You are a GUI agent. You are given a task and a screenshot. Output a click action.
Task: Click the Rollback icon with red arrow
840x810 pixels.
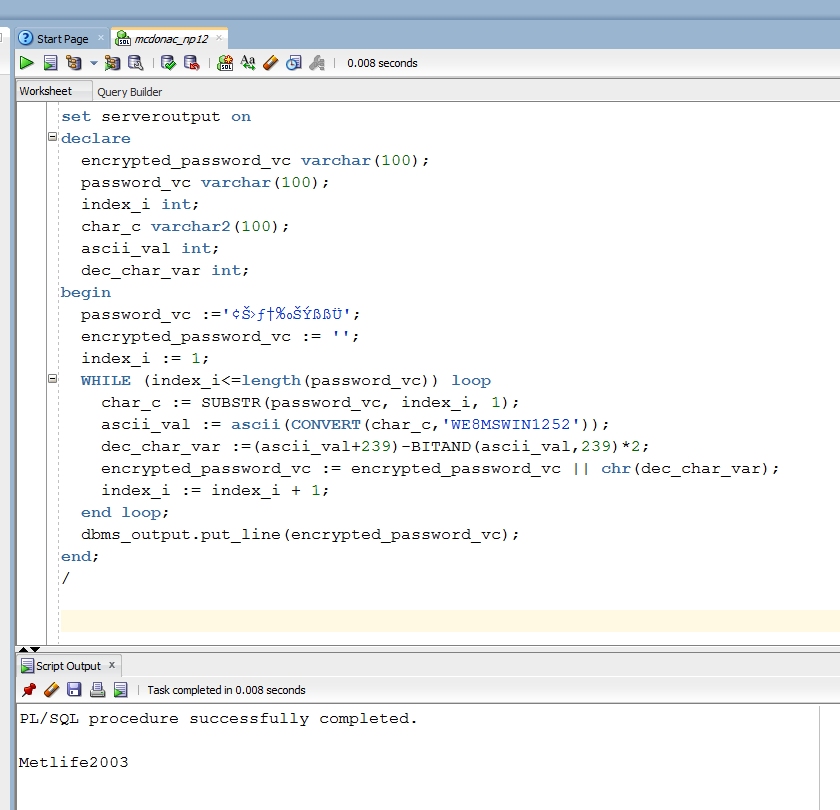192,63
